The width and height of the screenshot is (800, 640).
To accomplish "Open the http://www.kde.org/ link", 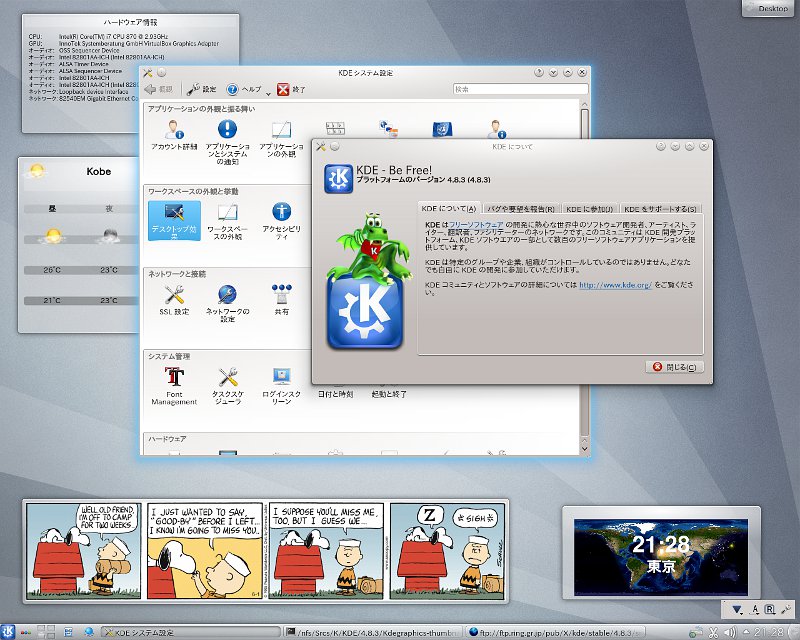I will (x=615, y=285).
